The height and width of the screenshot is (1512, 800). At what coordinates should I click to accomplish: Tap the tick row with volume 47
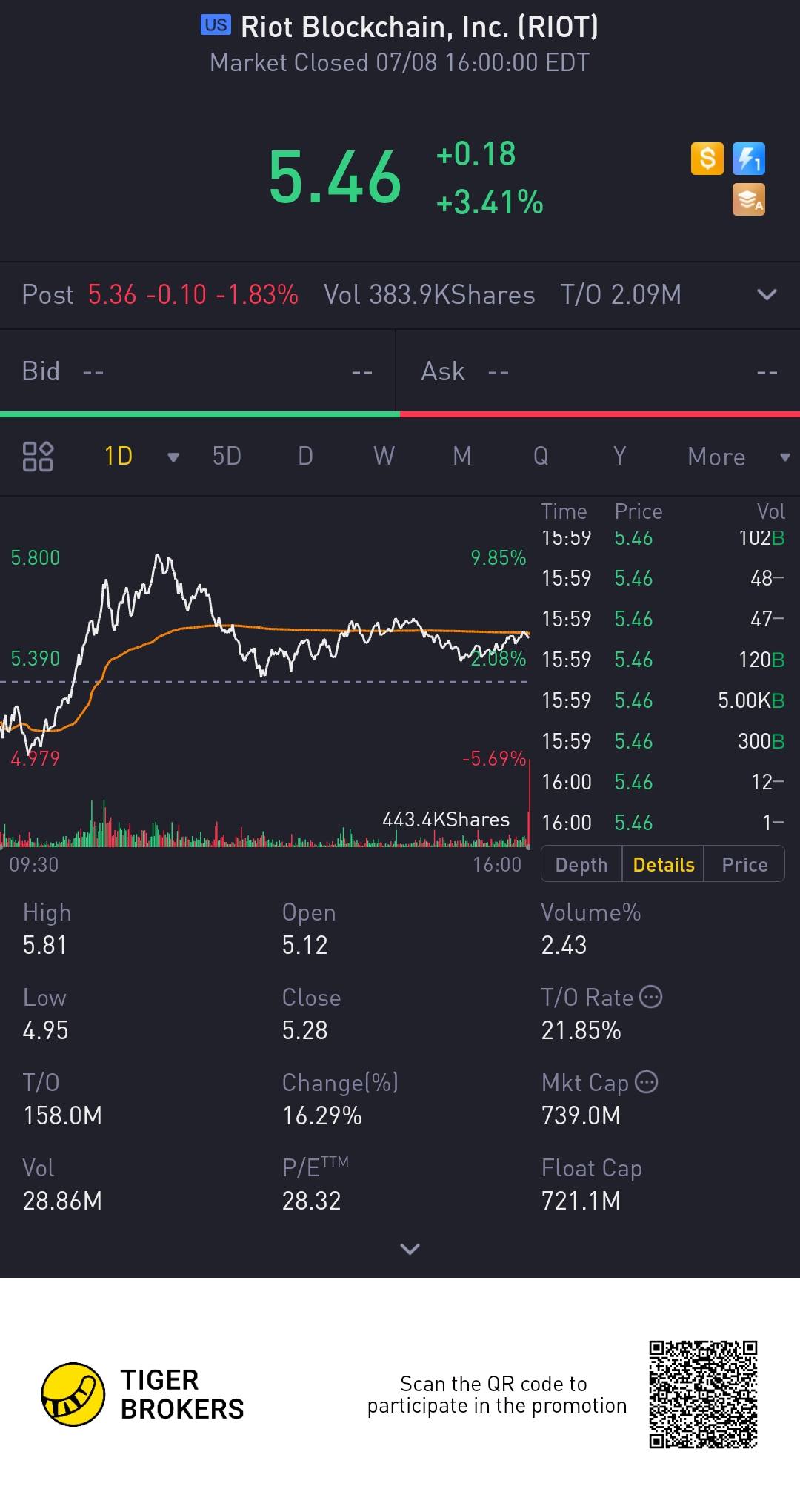tap(663, 619)
